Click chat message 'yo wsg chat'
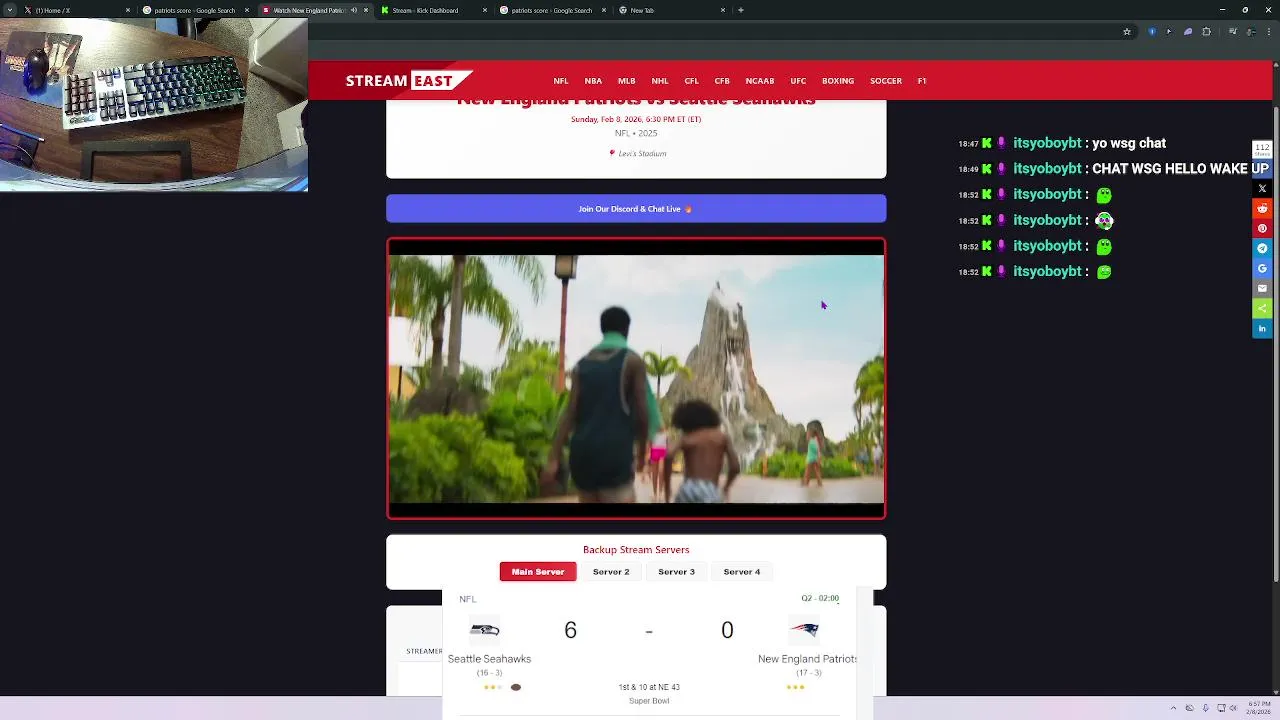Screen dimensions: 1280x720 1129,143
